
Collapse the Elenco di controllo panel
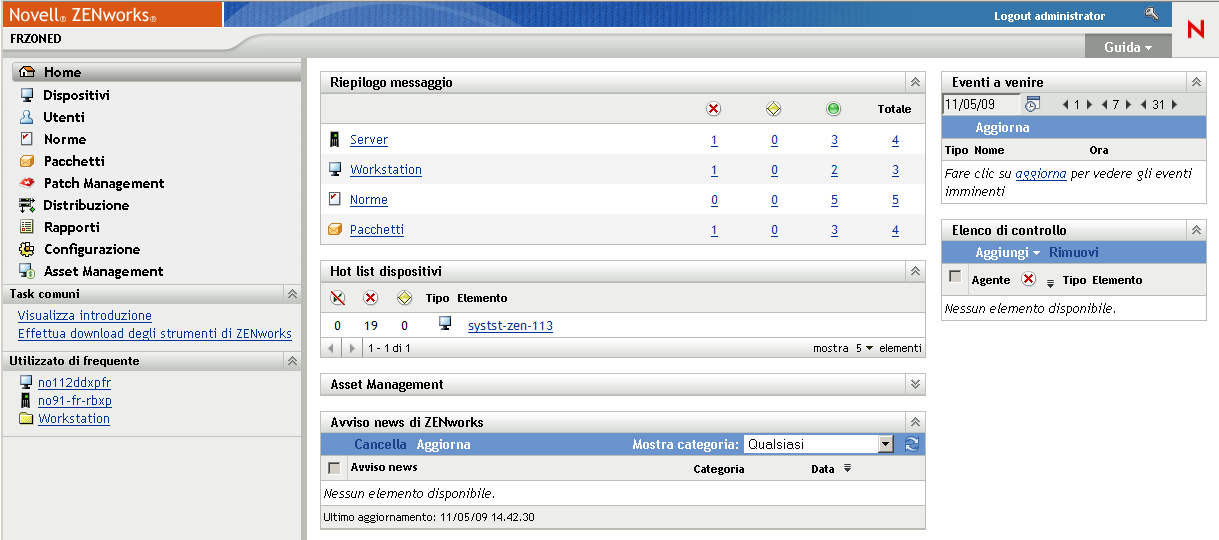pyautogui.click(x=1195, y=231)
